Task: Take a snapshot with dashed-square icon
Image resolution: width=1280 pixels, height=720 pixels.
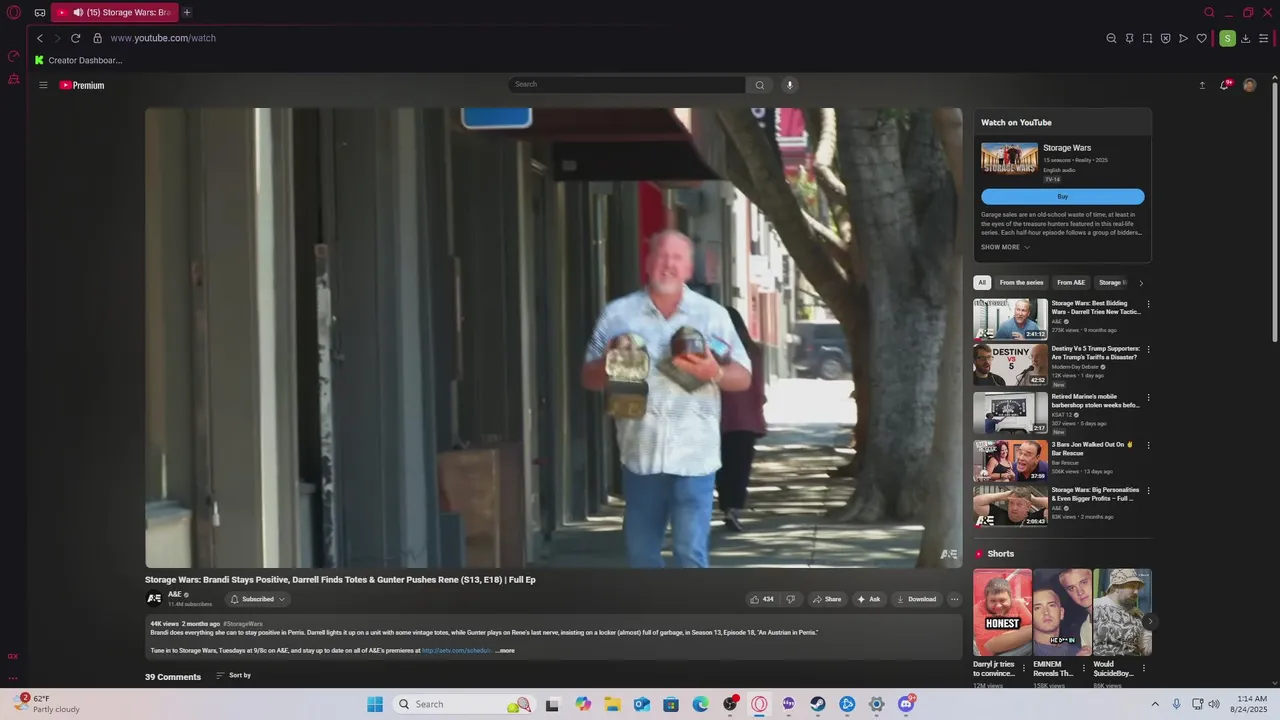Action: coord(1147,38)
